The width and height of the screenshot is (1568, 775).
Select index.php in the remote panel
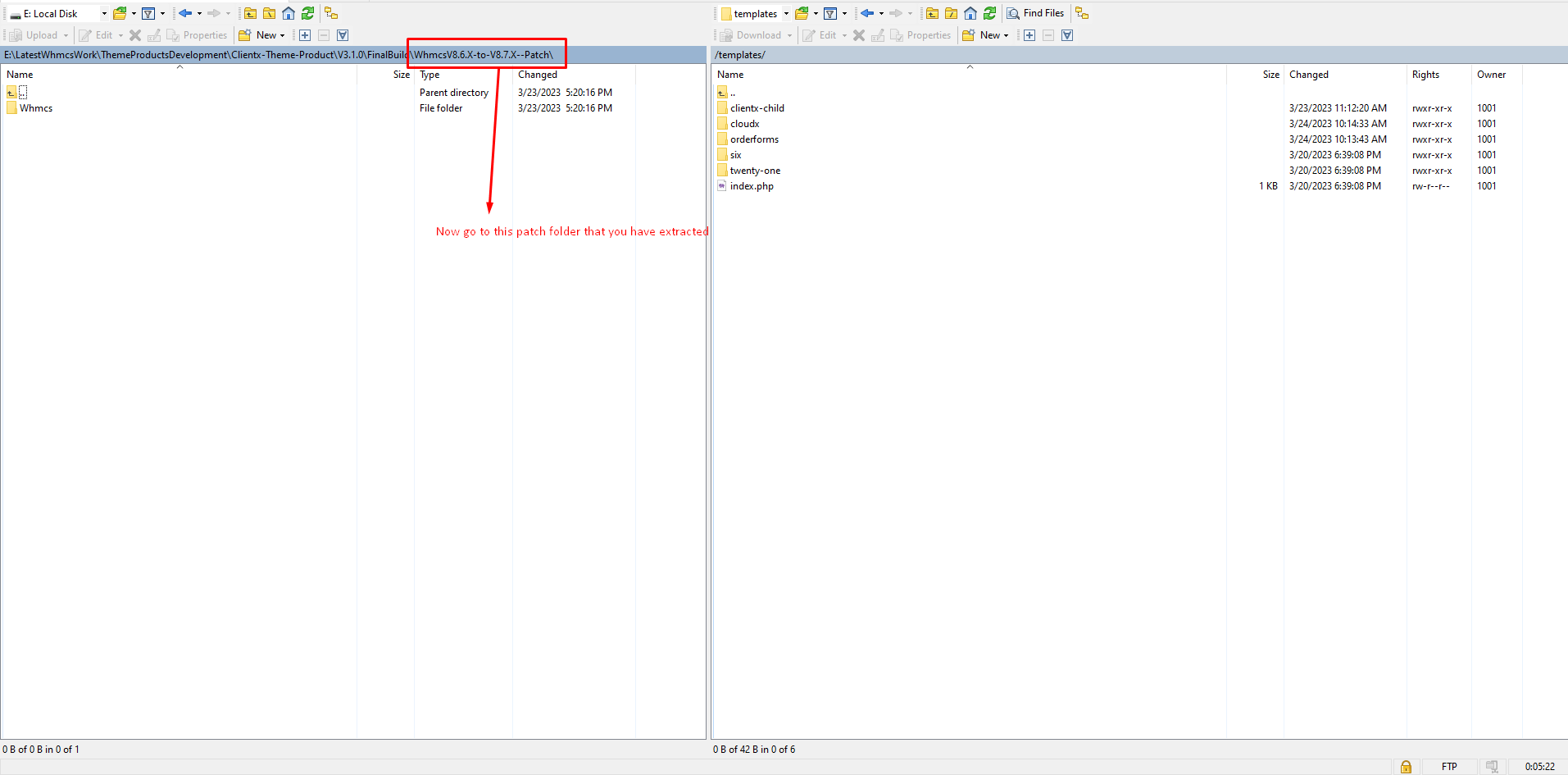coord(752,186)
